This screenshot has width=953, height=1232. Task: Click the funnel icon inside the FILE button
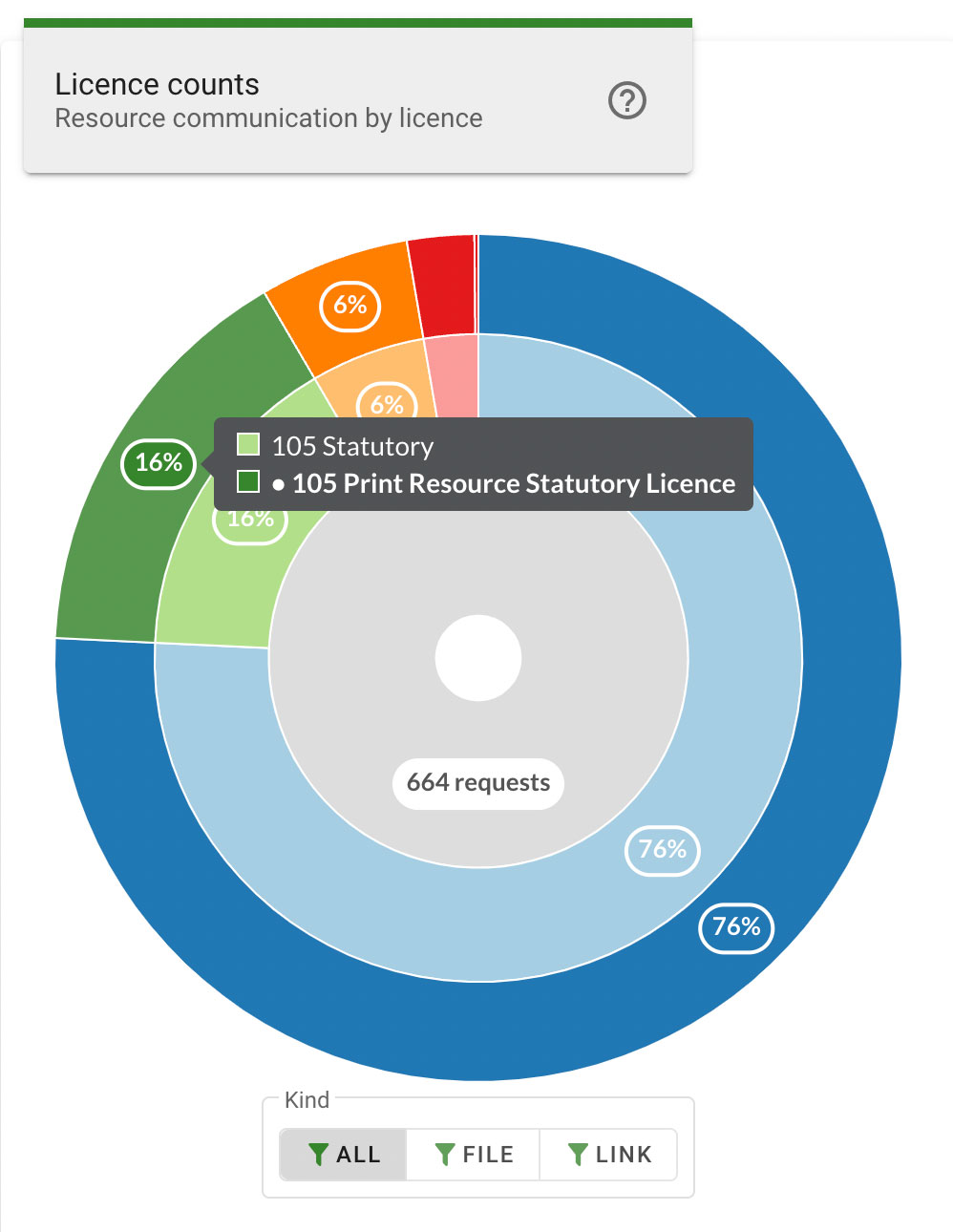tap(445, 1155)
